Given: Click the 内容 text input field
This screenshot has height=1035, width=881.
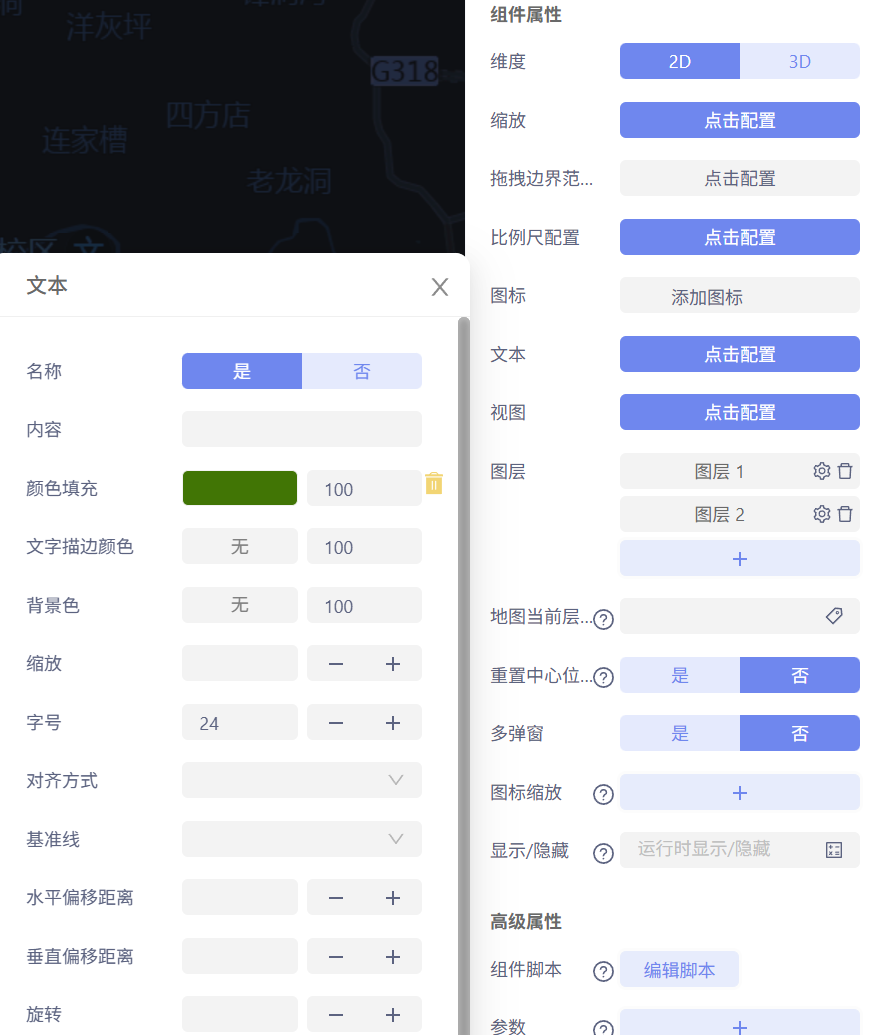Looking at the screenshot, I should click(x=300, y=429).
